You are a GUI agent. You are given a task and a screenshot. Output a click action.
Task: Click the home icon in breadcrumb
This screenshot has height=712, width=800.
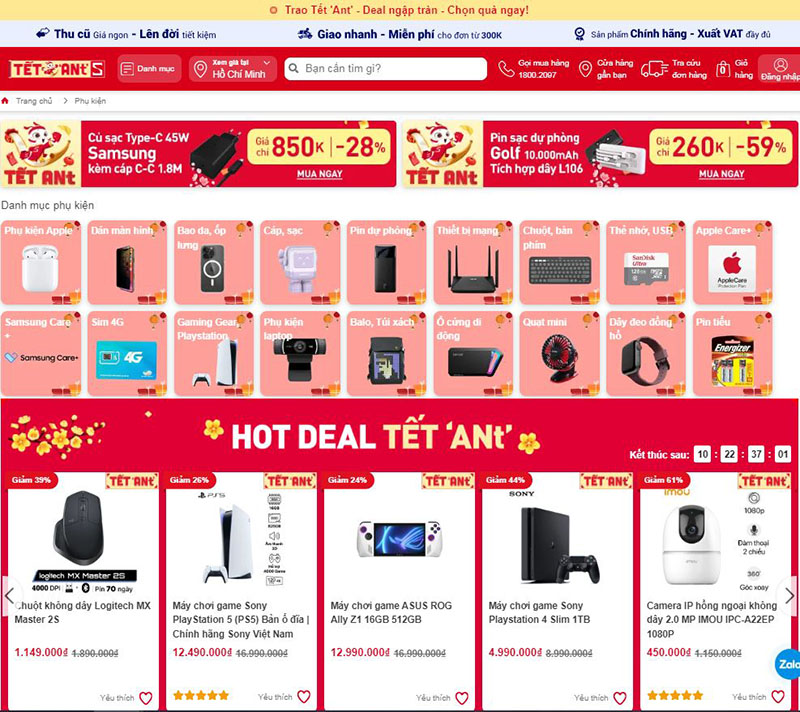(x=5, y=101)
